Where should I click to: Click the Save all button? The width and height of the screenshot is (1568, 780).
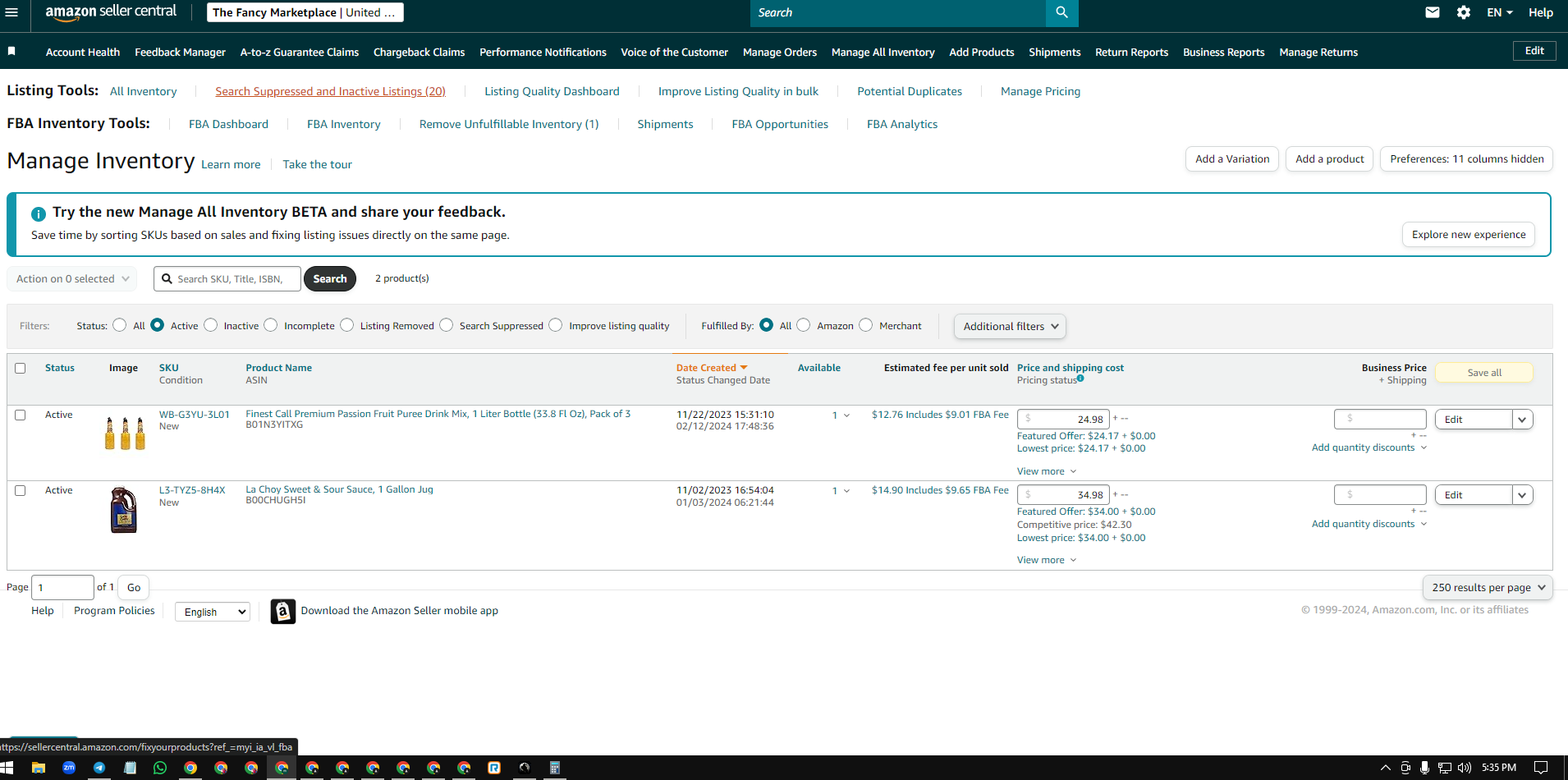(1484, 373)
